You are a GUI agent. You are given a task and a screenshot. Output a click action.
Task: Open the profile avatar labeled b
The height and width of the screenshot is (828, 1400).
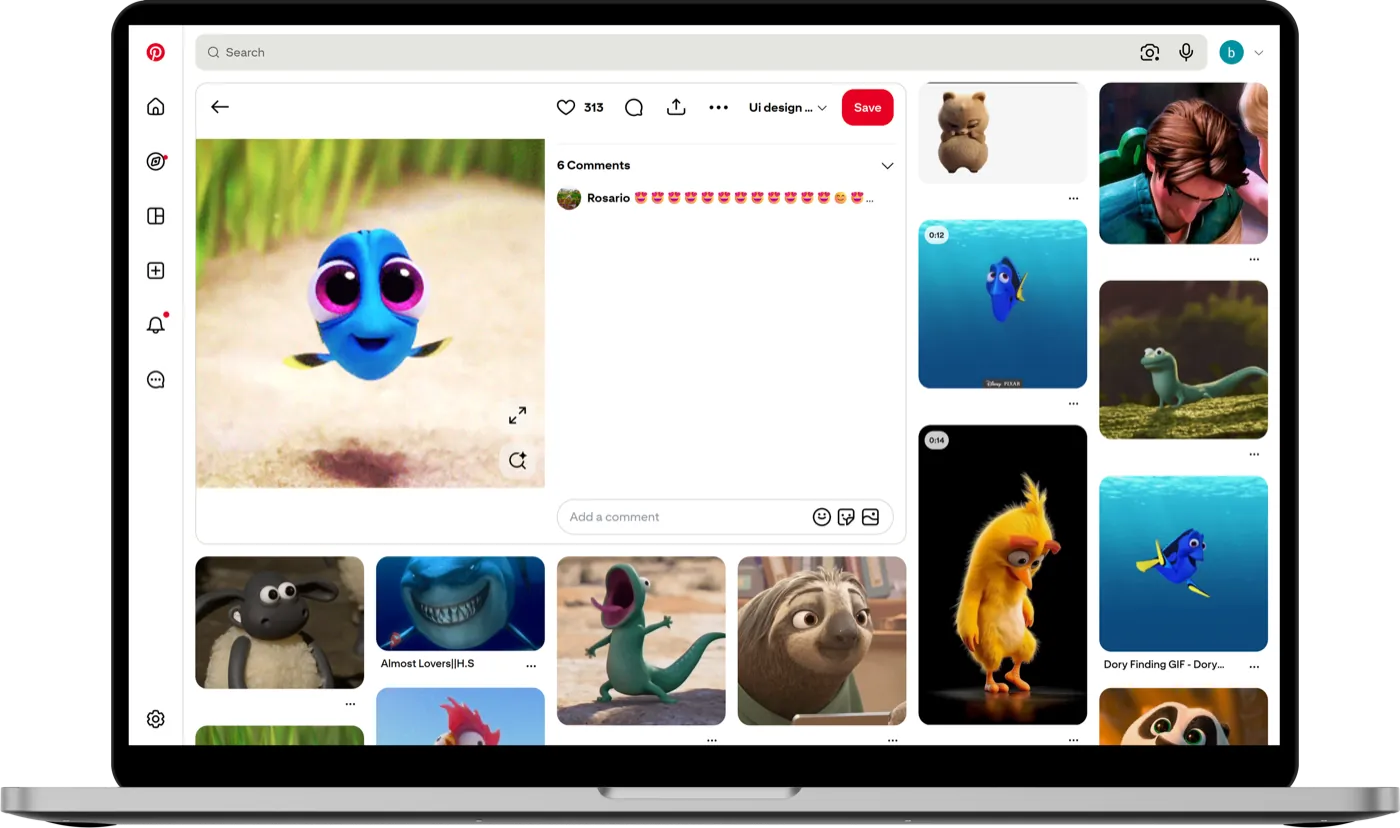[1231, 52]
